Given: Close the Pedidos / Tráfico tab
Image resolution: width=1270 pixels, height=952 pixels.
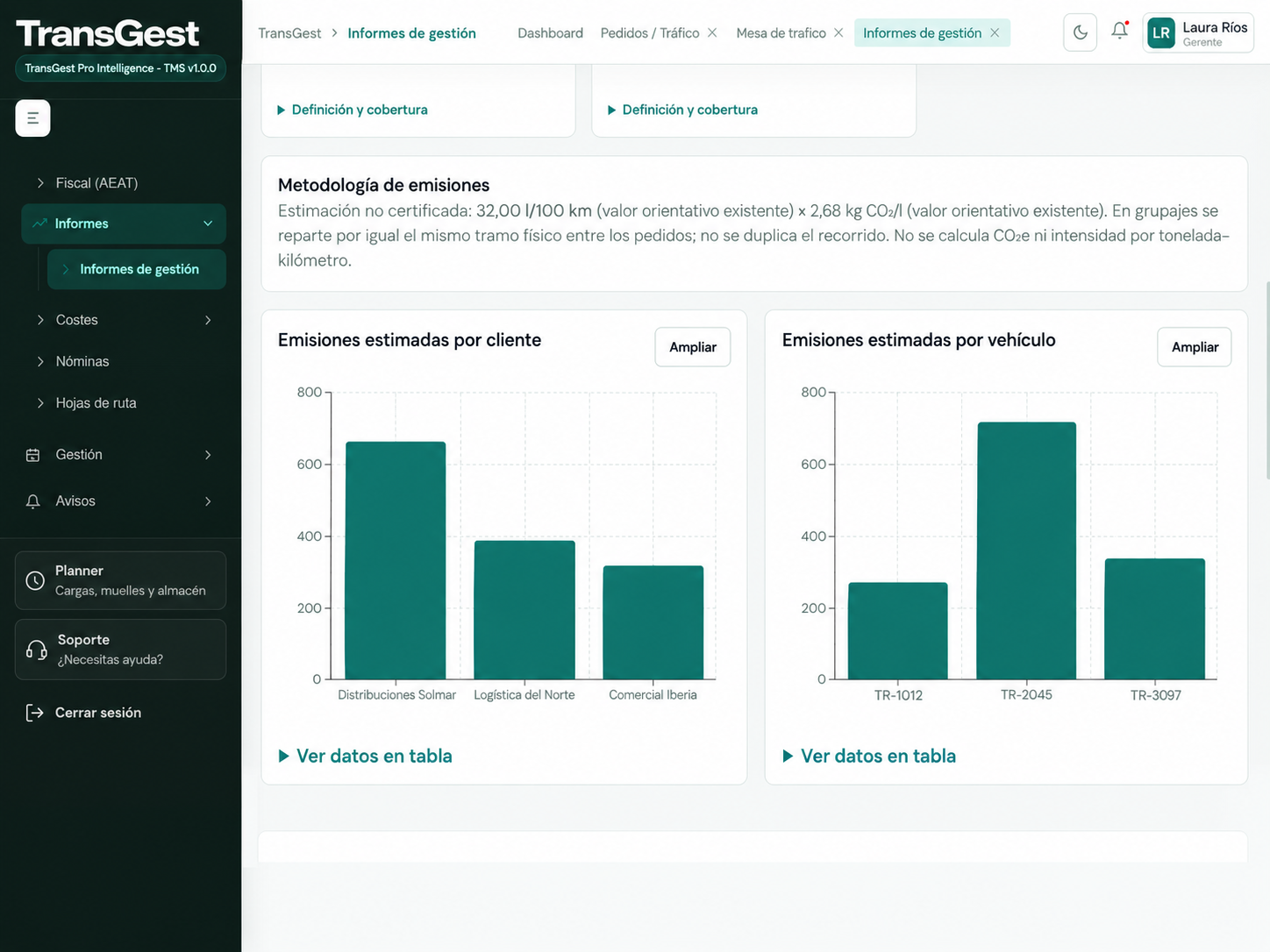Looking at the screenshot, I should [x=712, y=32].
